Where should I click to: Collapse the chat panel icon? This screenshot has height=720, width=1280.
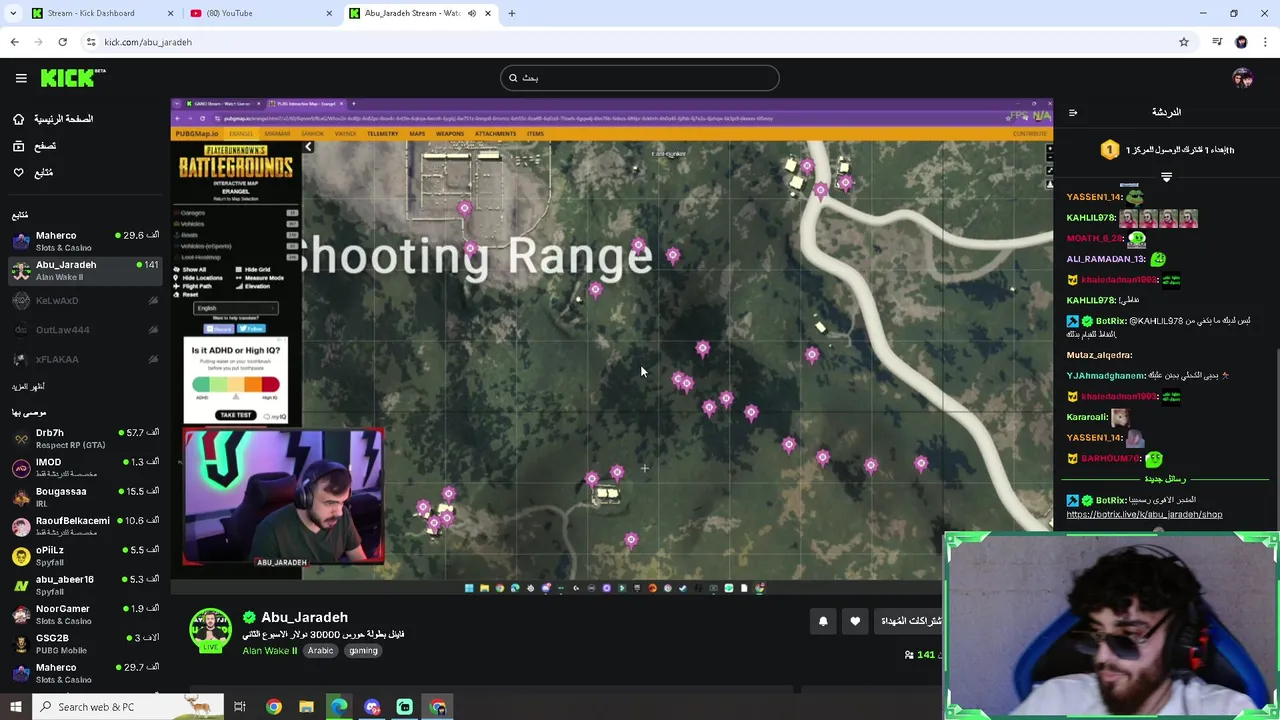(1073, 113)
